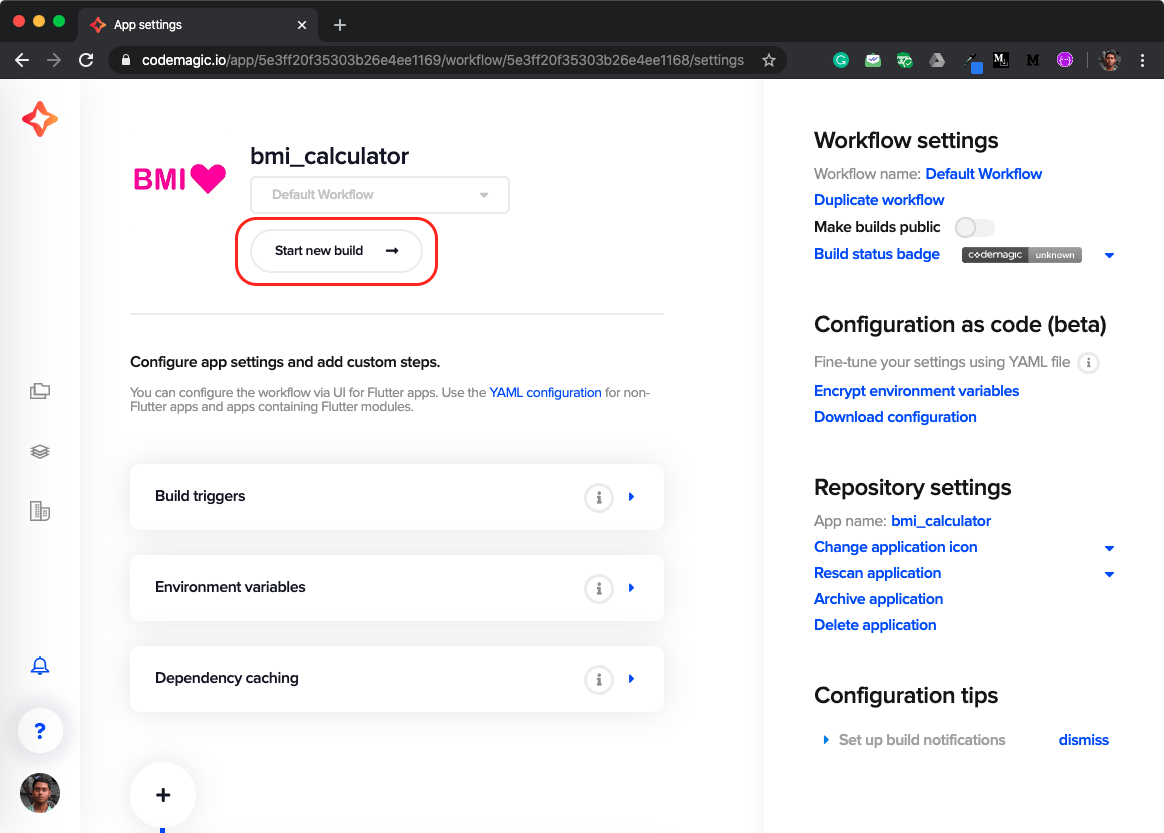This screenshot has width=1164, height=833.
Task: View Dependency caching info tooltip icon
Action: pos(598,679)
